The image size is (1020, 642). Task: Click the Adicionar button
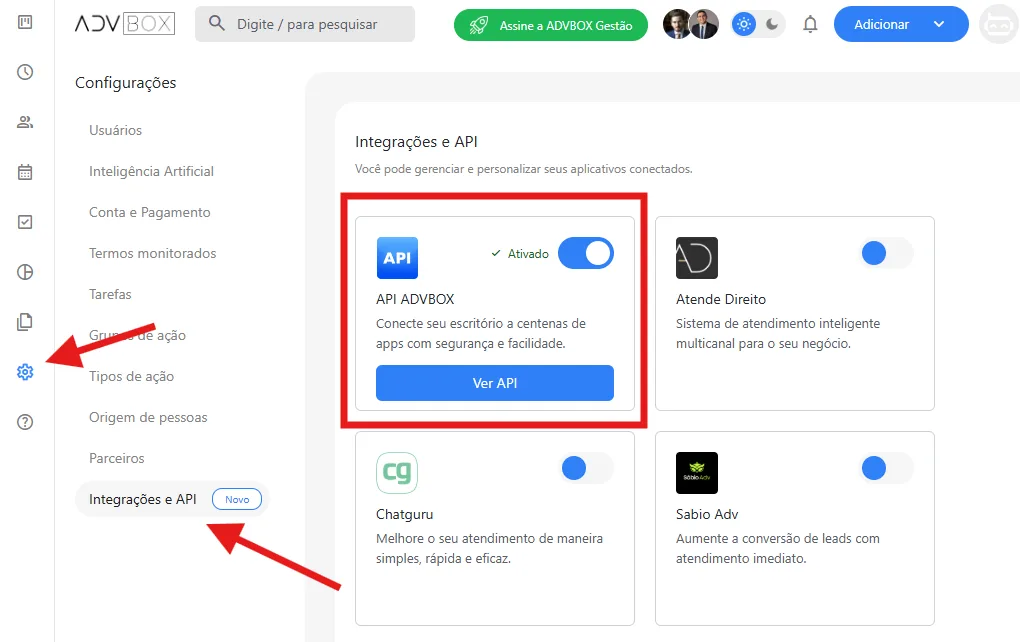coord(901,24)
